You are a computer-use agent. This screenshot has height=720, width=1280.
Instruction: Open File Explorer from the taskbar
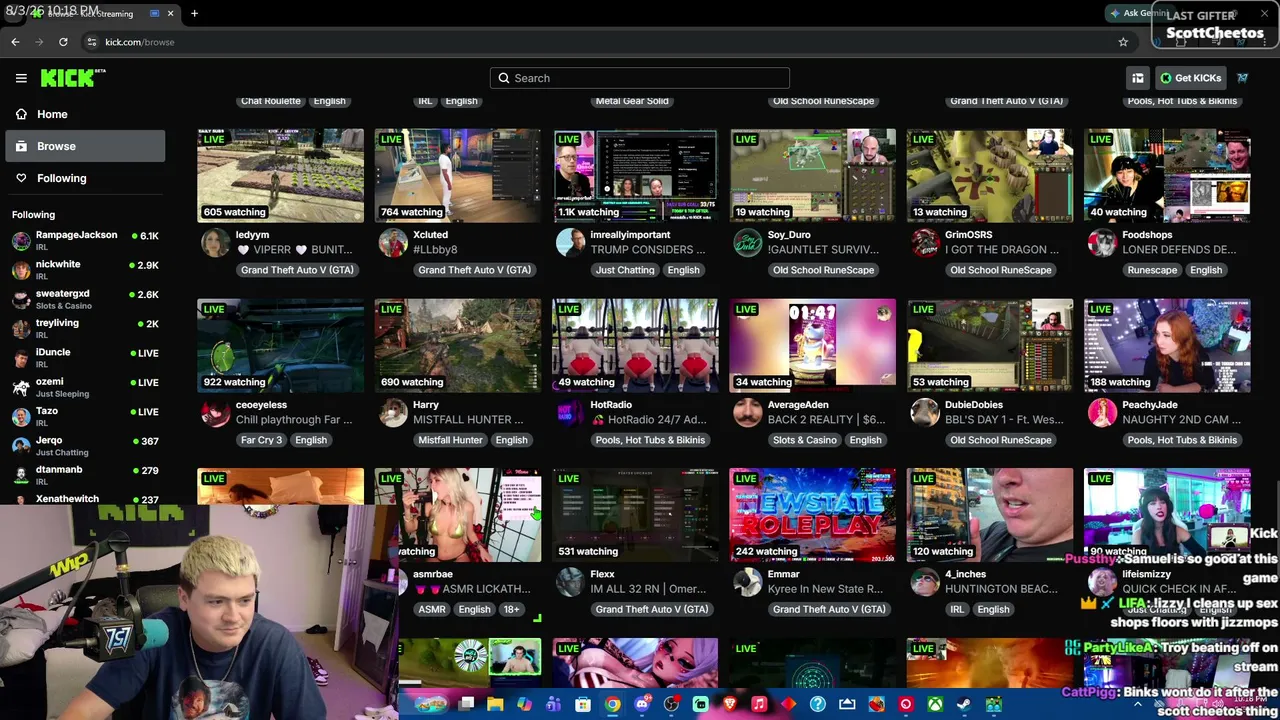(x=495, y=705)
